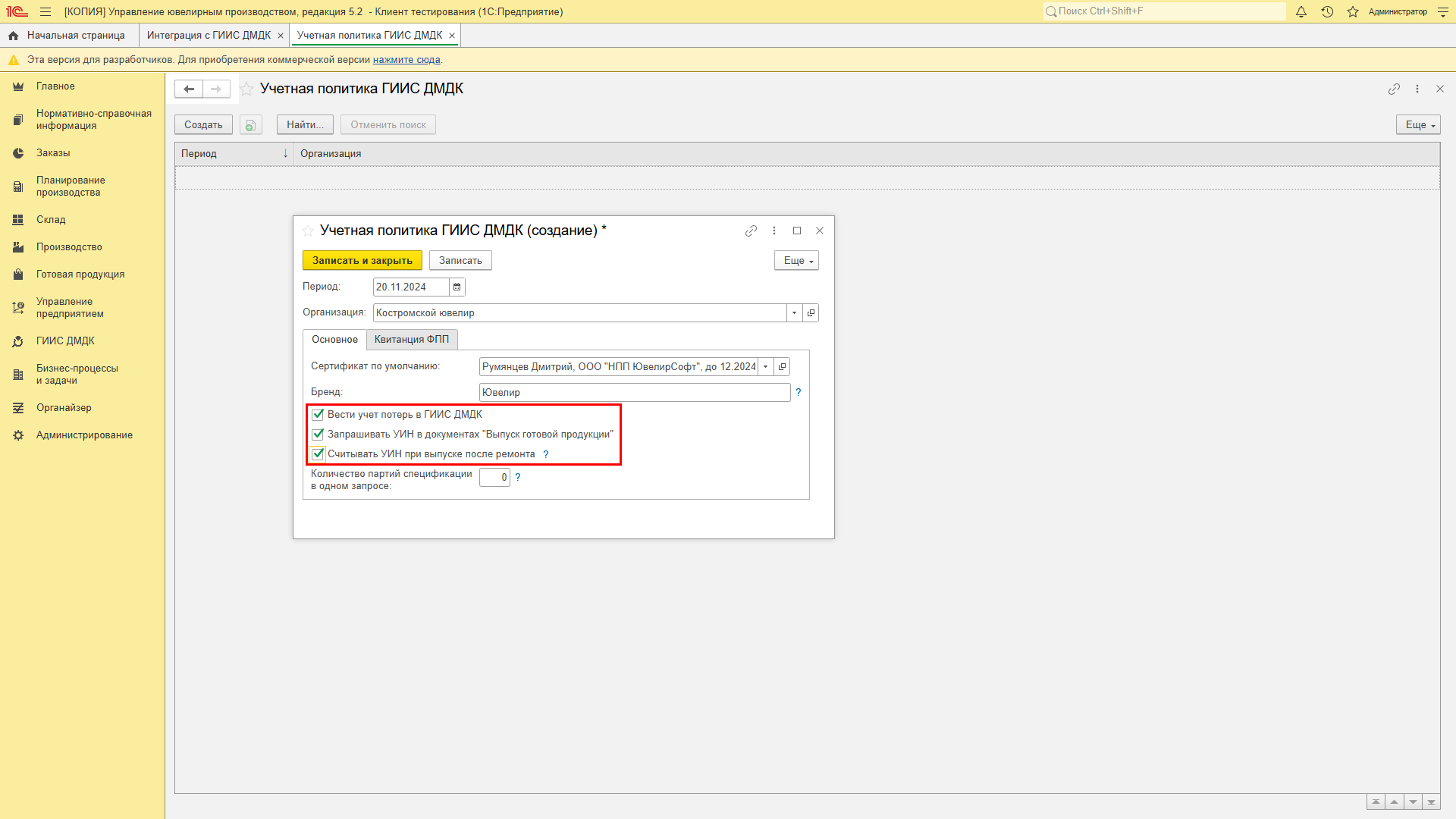Get link icon in creation dialog
This screenshot has height=819, width=1456.
click(751, 231)
